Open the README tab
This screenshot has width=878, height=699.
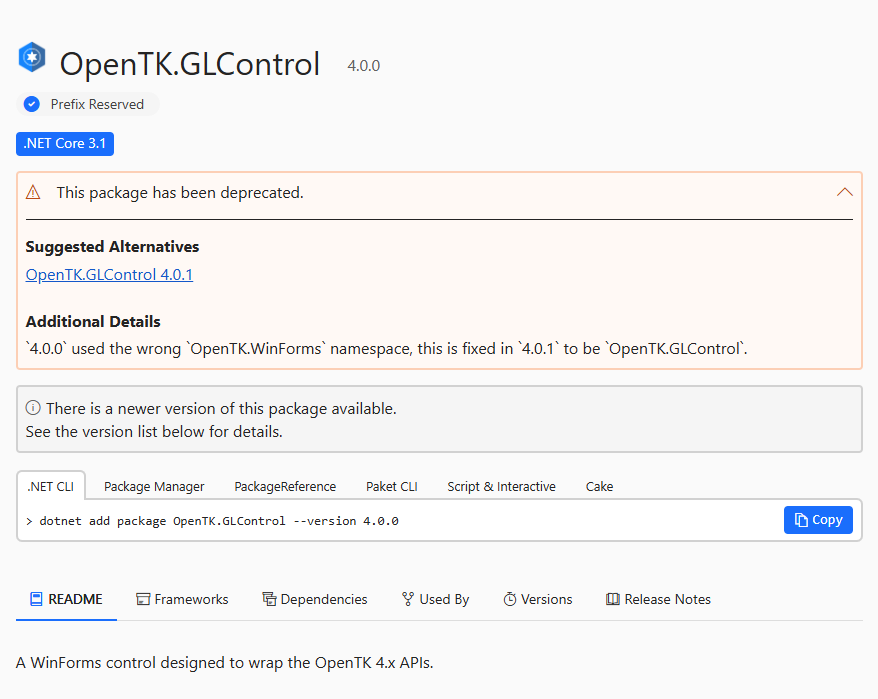point(66,599)
